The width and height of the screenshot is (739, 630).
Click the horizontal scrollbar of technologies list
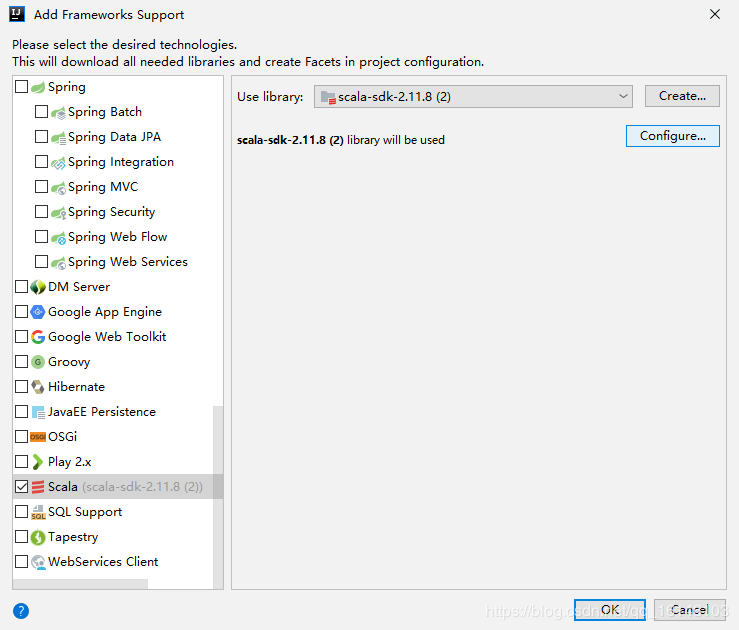(80, 584)
